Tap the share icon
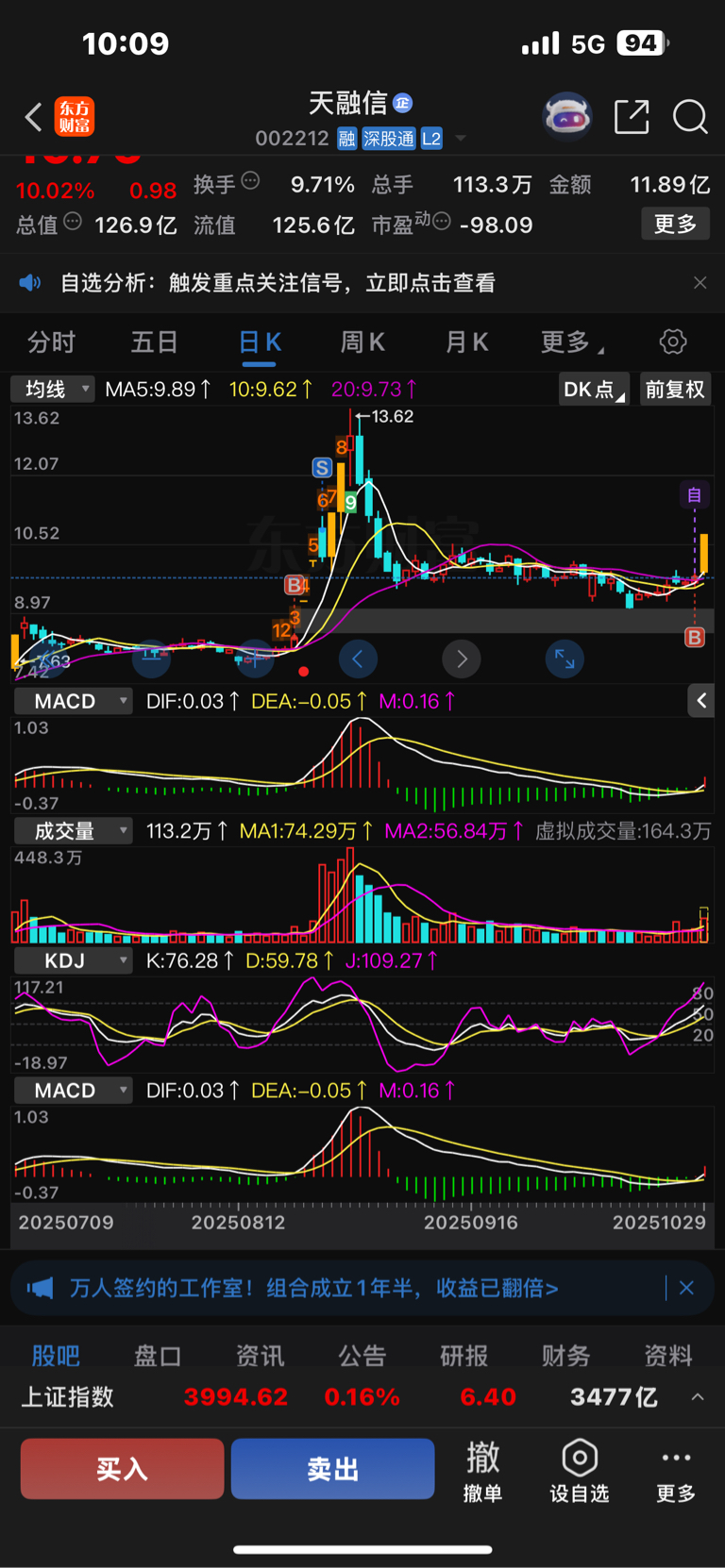The image size is (725, 1568). 632,117
